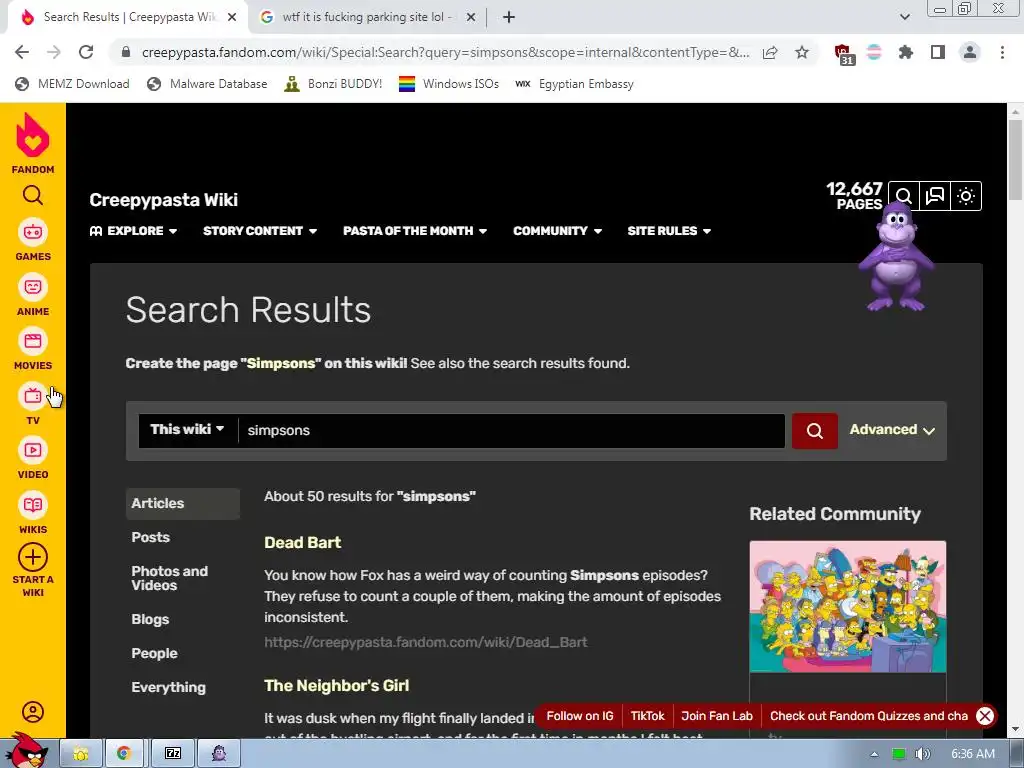This screenshot has width=1024, height=768.
Task: Toggle light/dark theme sun icon
Action: click(x=966, y=196)
